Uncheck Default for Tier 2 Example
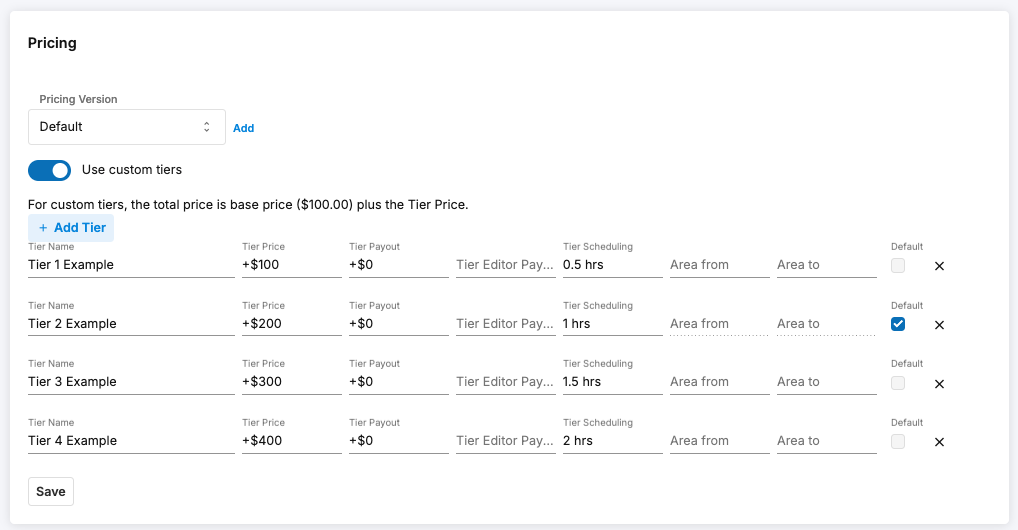 point(898,323)
